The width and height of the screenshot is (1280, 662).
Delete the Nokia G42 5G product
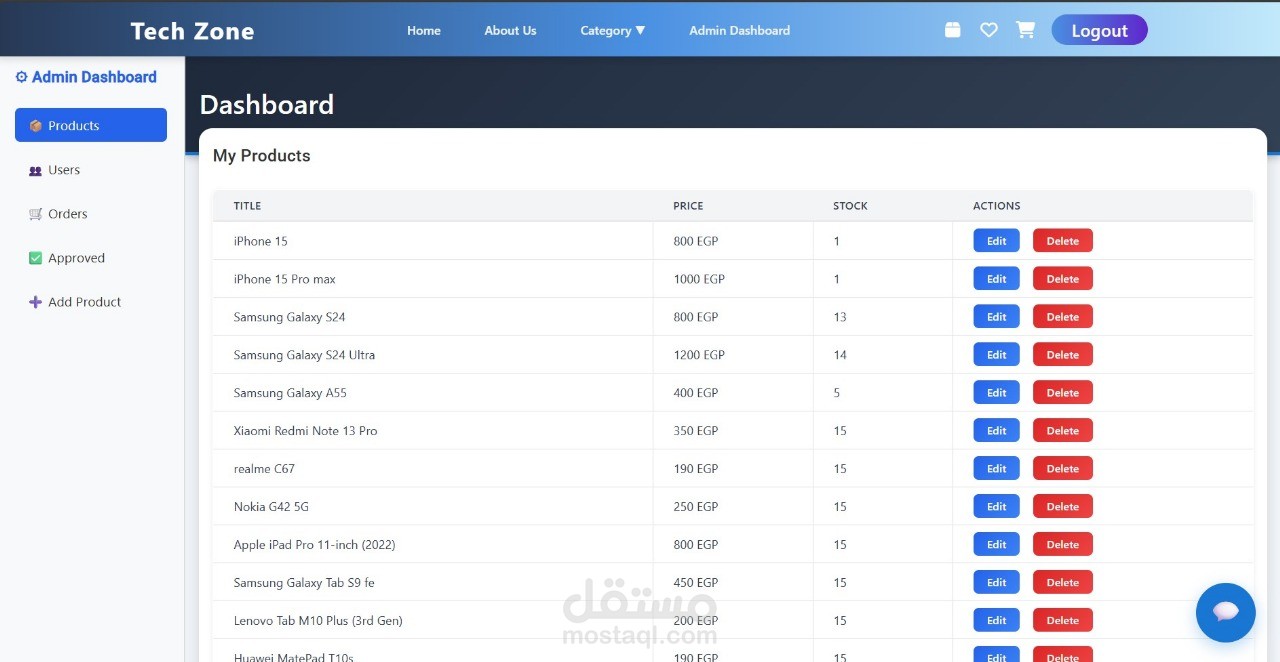tap(1062, 507)
